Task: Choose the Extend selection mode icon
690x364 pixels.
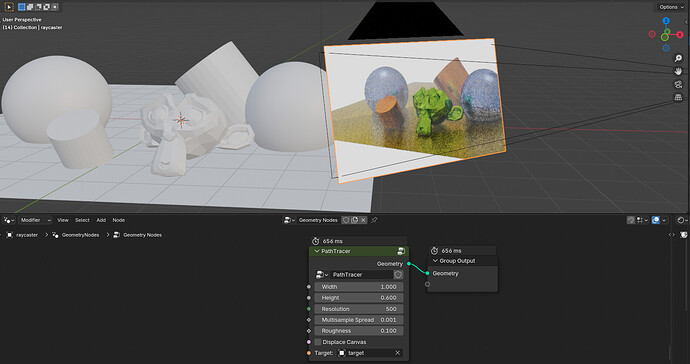Action: 30,7
